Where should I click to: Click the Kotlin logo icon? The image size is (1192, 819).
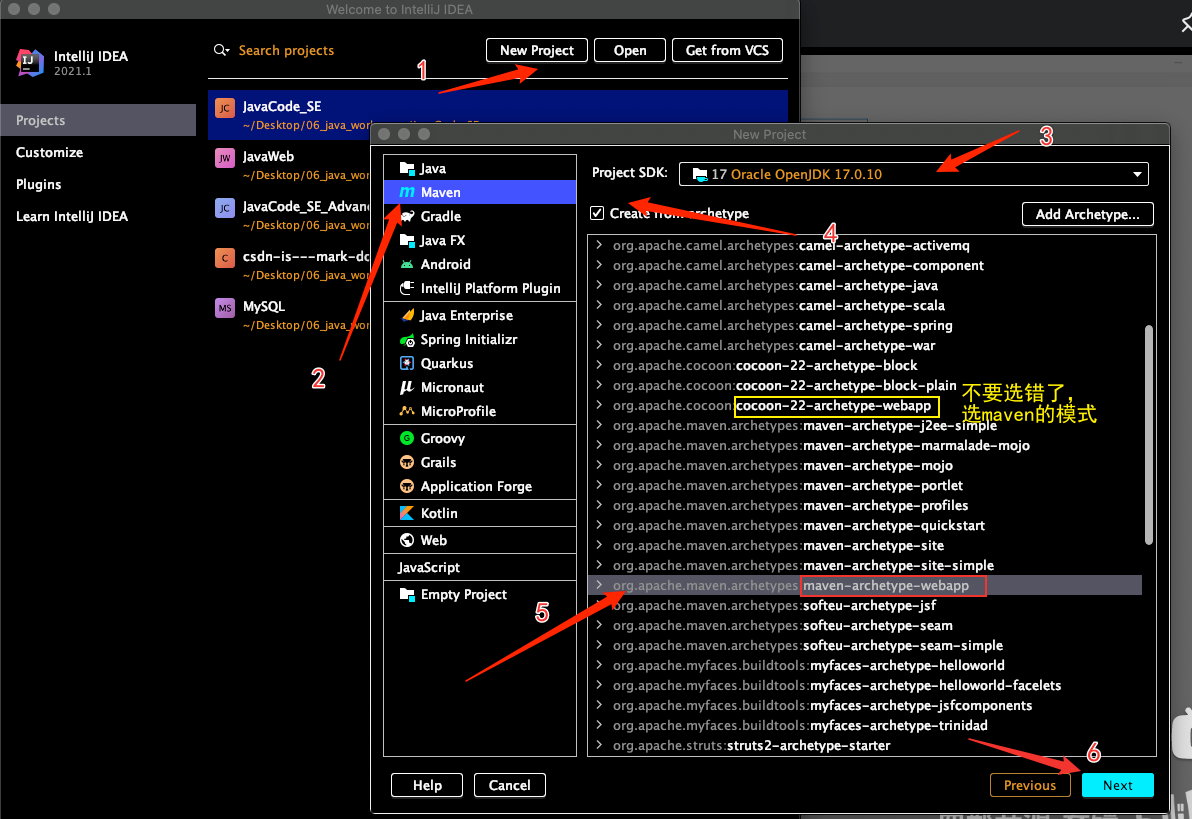[407, 513]
